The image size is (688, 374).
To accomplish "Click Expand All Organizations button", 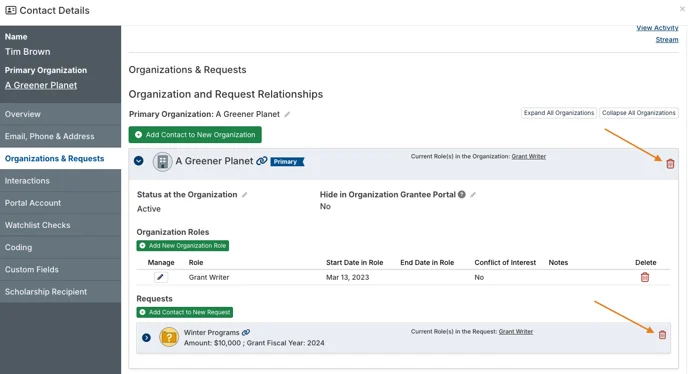I will pyautogui.click(x=559, y=113).
